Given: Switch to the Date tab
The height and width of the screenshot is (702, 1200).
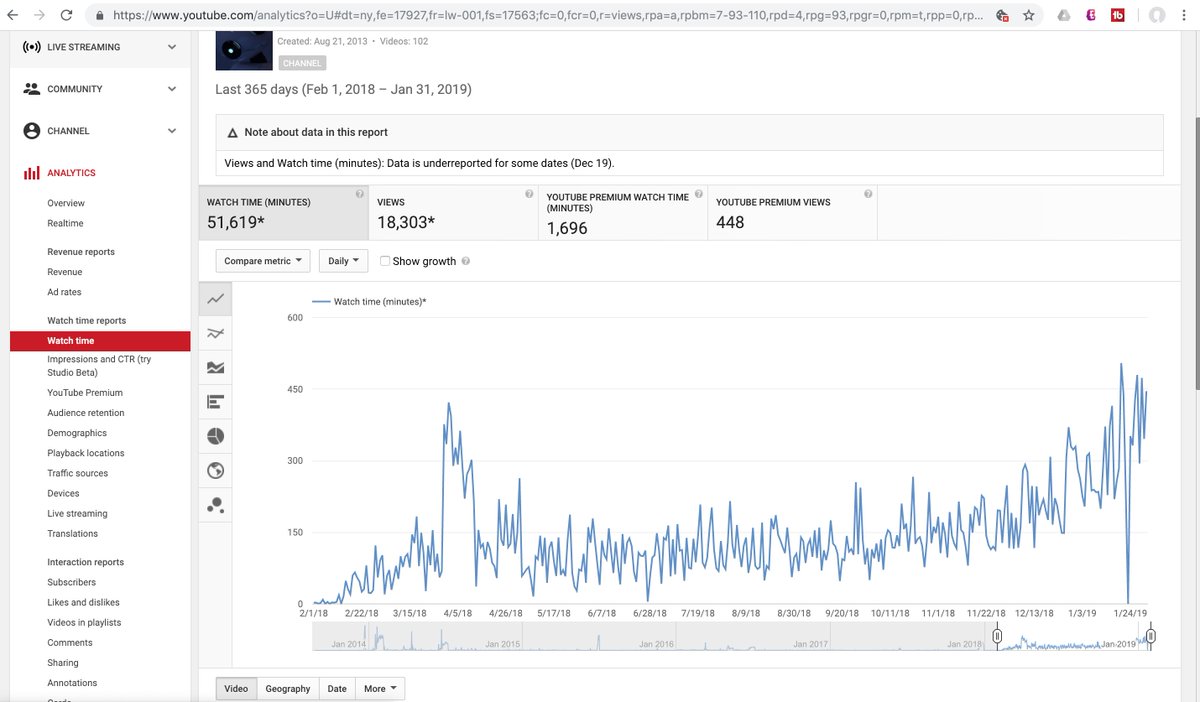Looking at the screenshot, I should click(x=337, y=688).
